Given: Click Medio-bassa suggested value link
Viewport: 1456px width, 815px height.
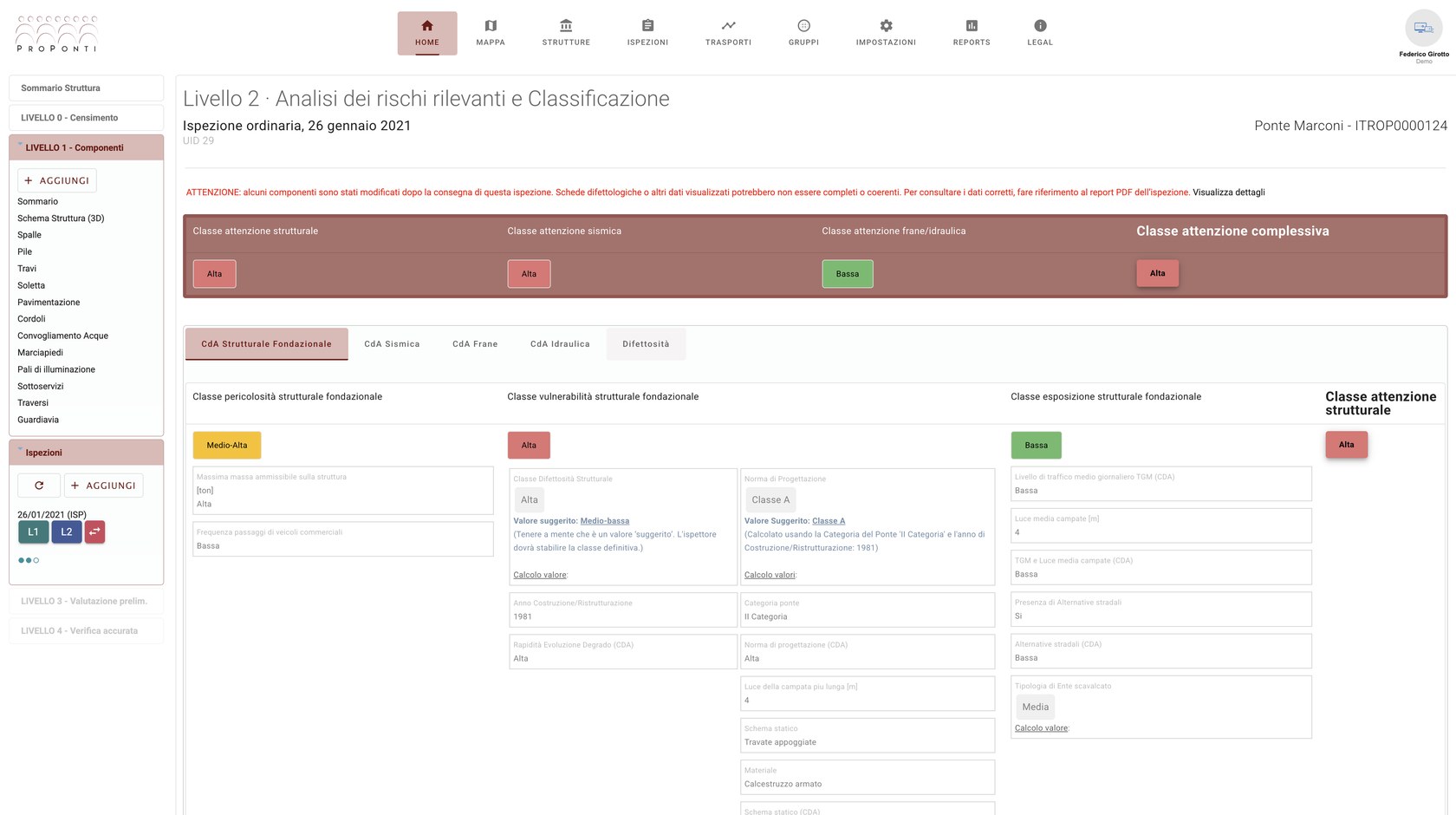Looking at the screenshot, I should [x=605, y=521].
